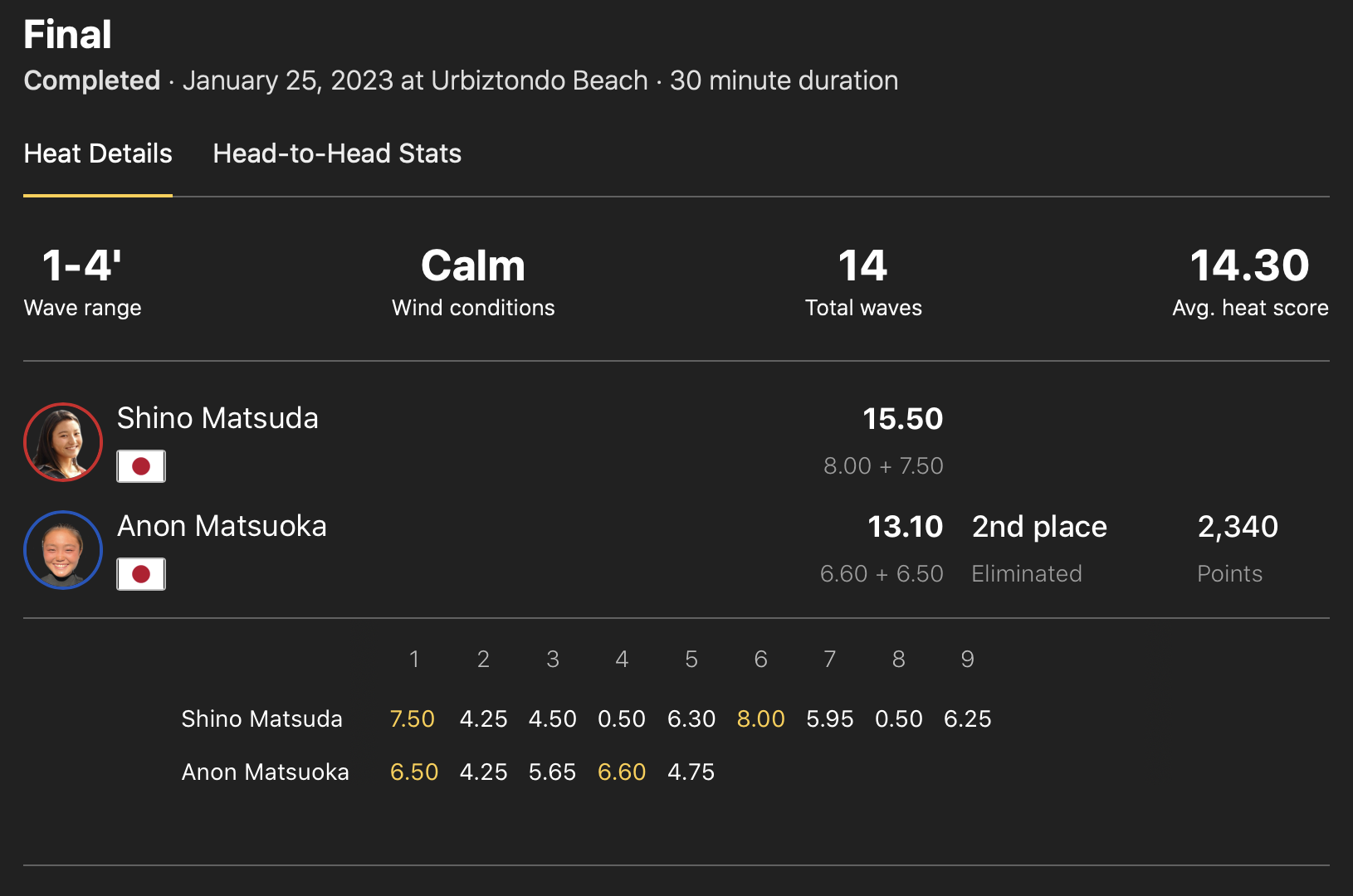Click the 2nd place result label

(x=1039, y=527)
